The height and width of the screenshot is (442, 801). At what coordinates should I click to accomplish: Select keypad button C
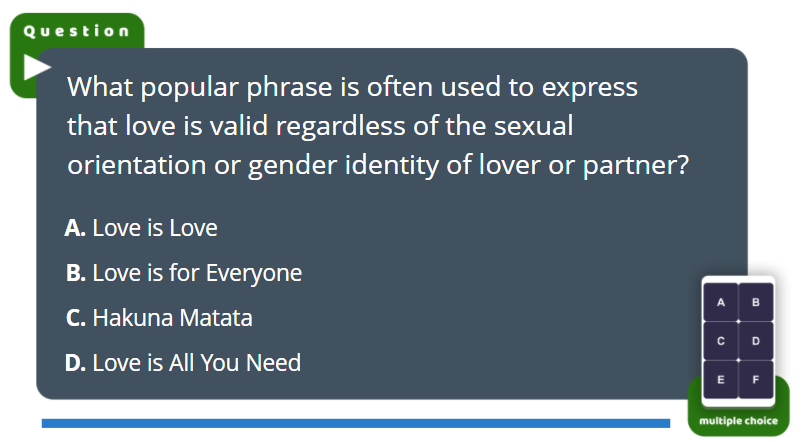coord(721,341)
